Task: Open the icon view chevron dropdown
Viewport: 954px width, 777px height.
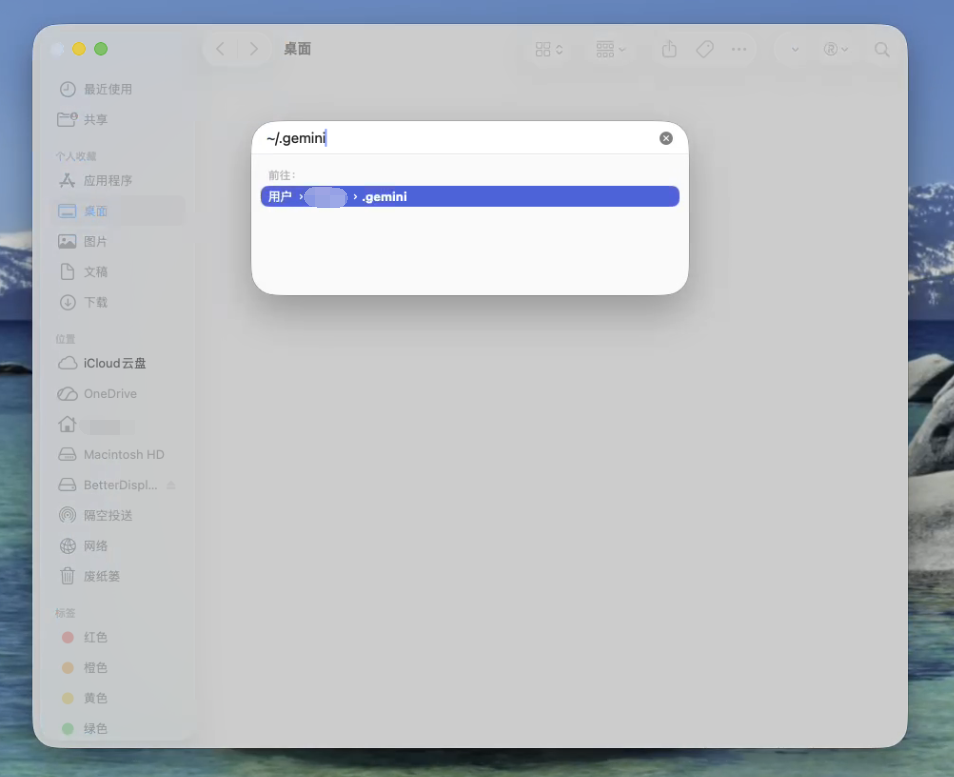Action: [547, 48]
